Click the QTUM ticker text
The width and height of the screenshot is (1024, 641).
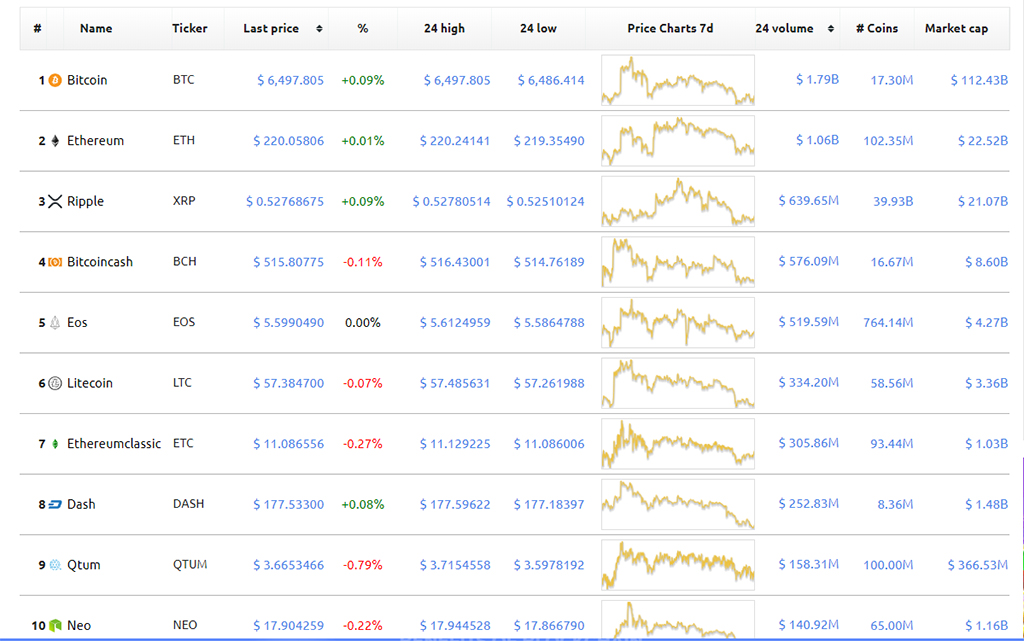pyautogui.click(x=190, y=565)
